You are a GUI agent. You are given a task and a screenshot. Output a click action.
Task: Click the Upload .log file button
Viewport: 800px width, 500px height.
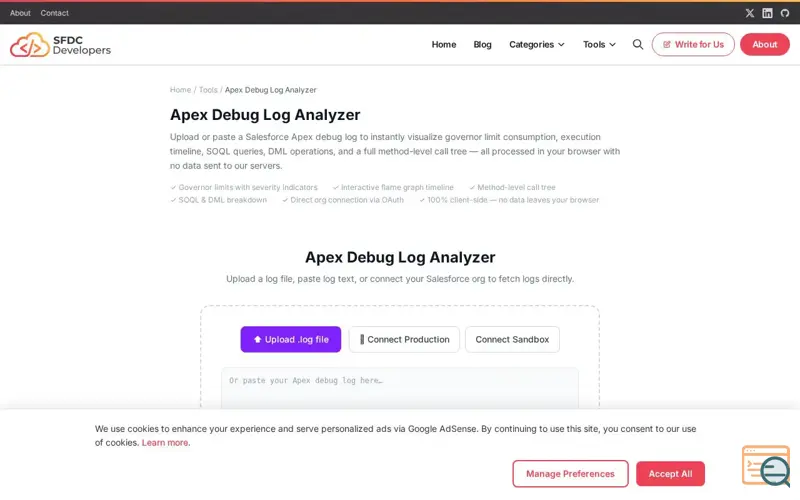[291, 339]
